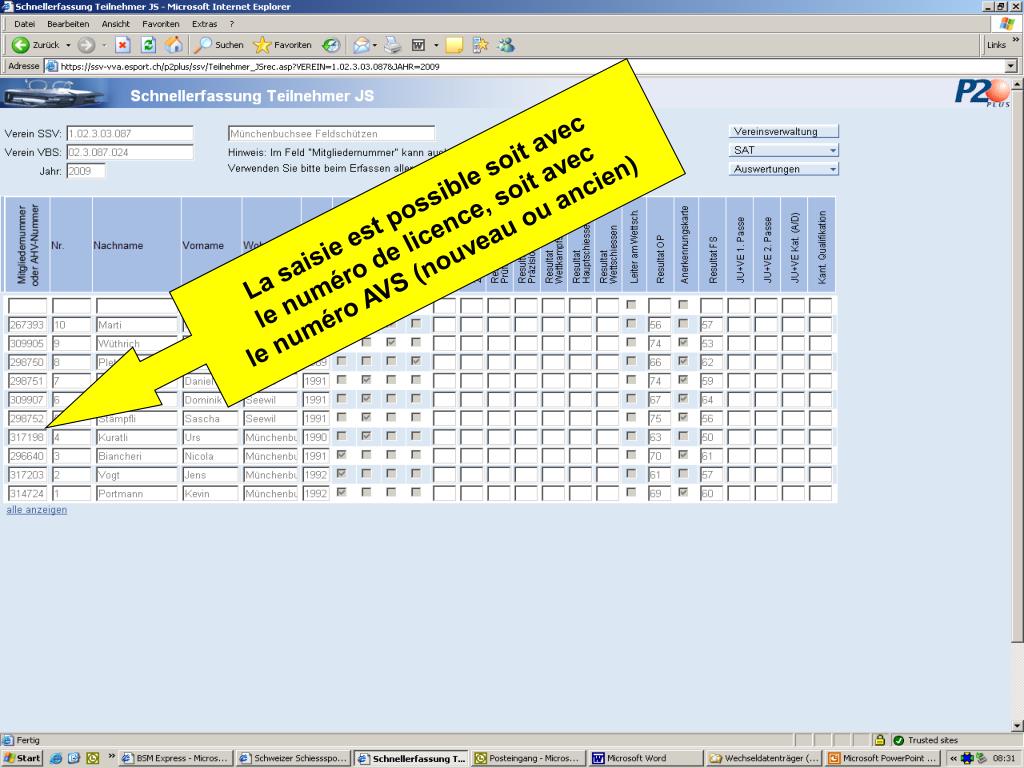Click the Verein SSV number field

click(130, 133)
